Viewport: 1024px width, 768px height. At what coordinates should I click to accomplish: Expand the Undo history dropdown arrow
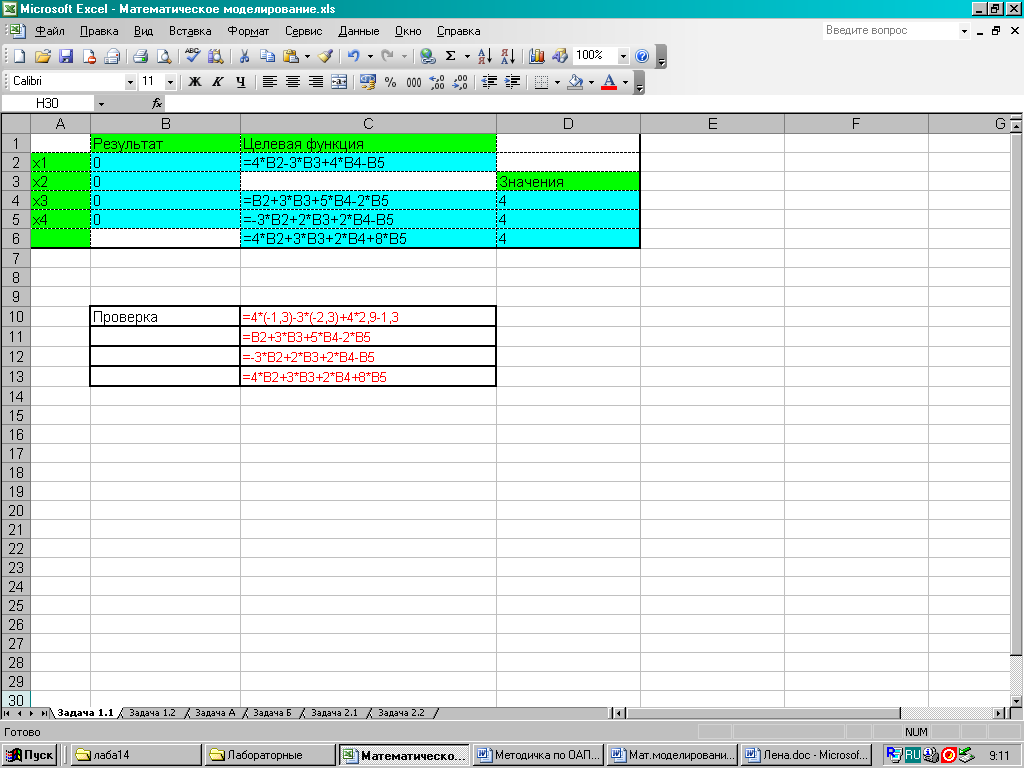click(x=370, y=56)
